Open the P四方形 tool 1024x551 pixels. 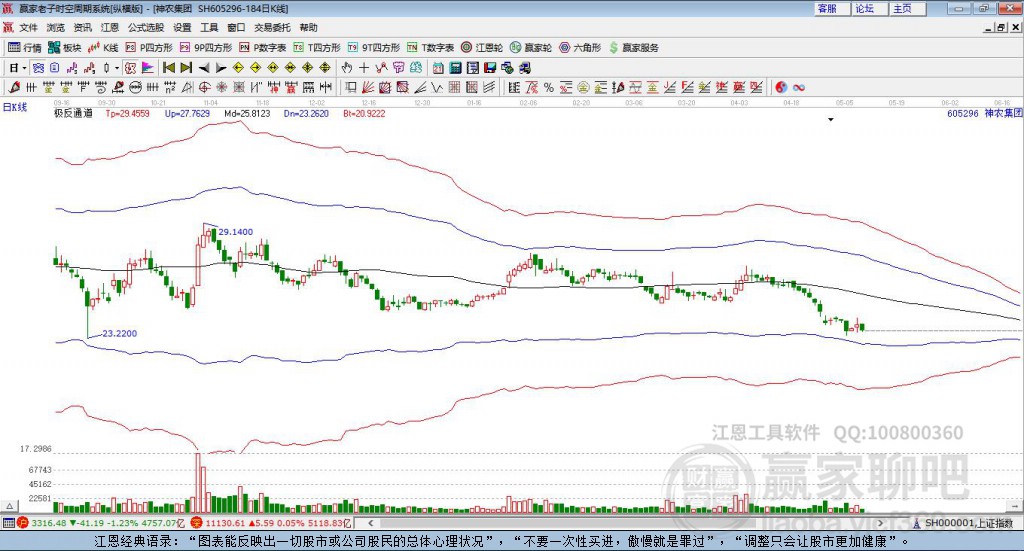[x=149, y=48]
